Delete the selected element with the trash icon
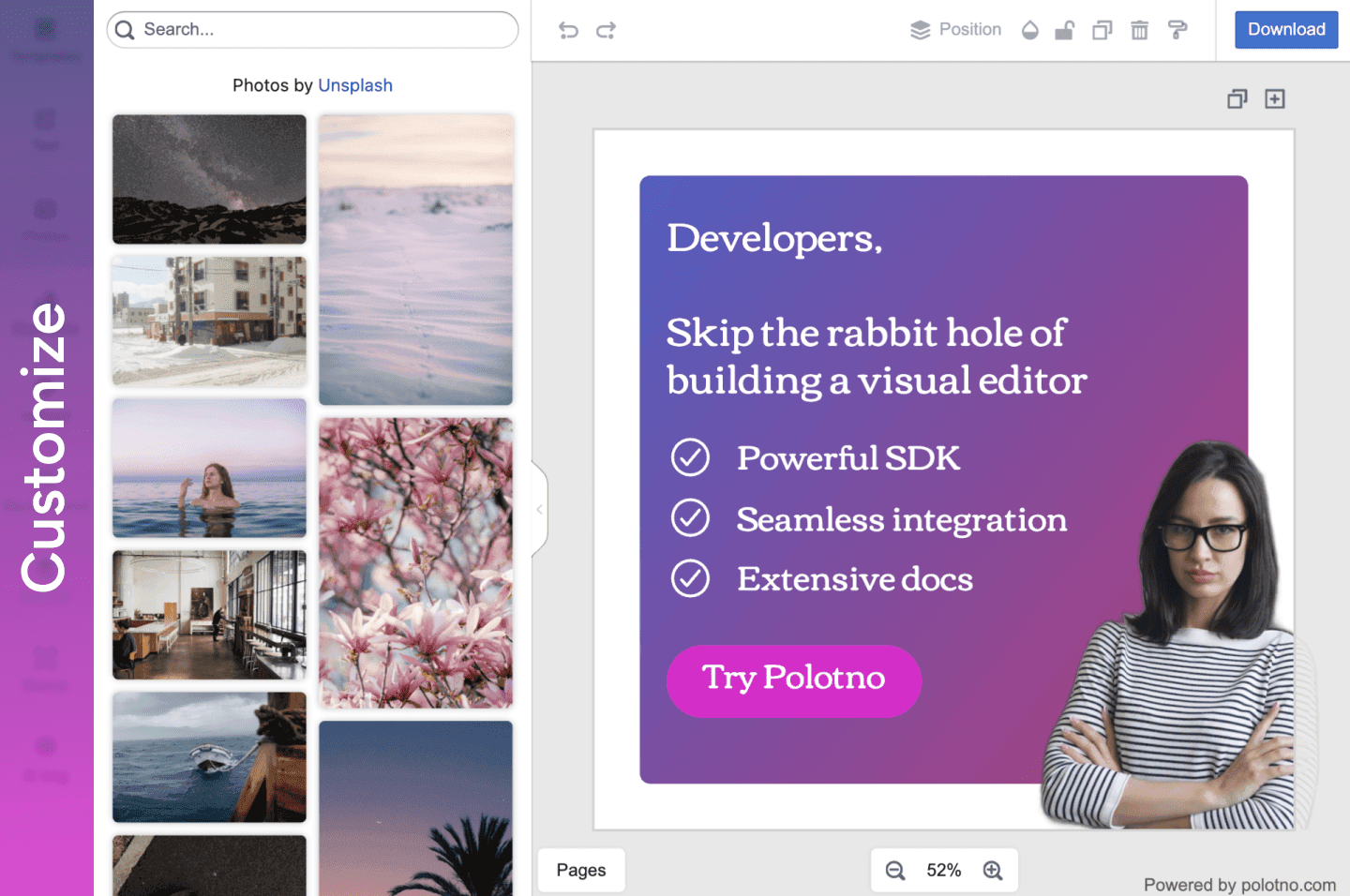This screenshot has height=896, width=1350. [x=1139, y=29]
